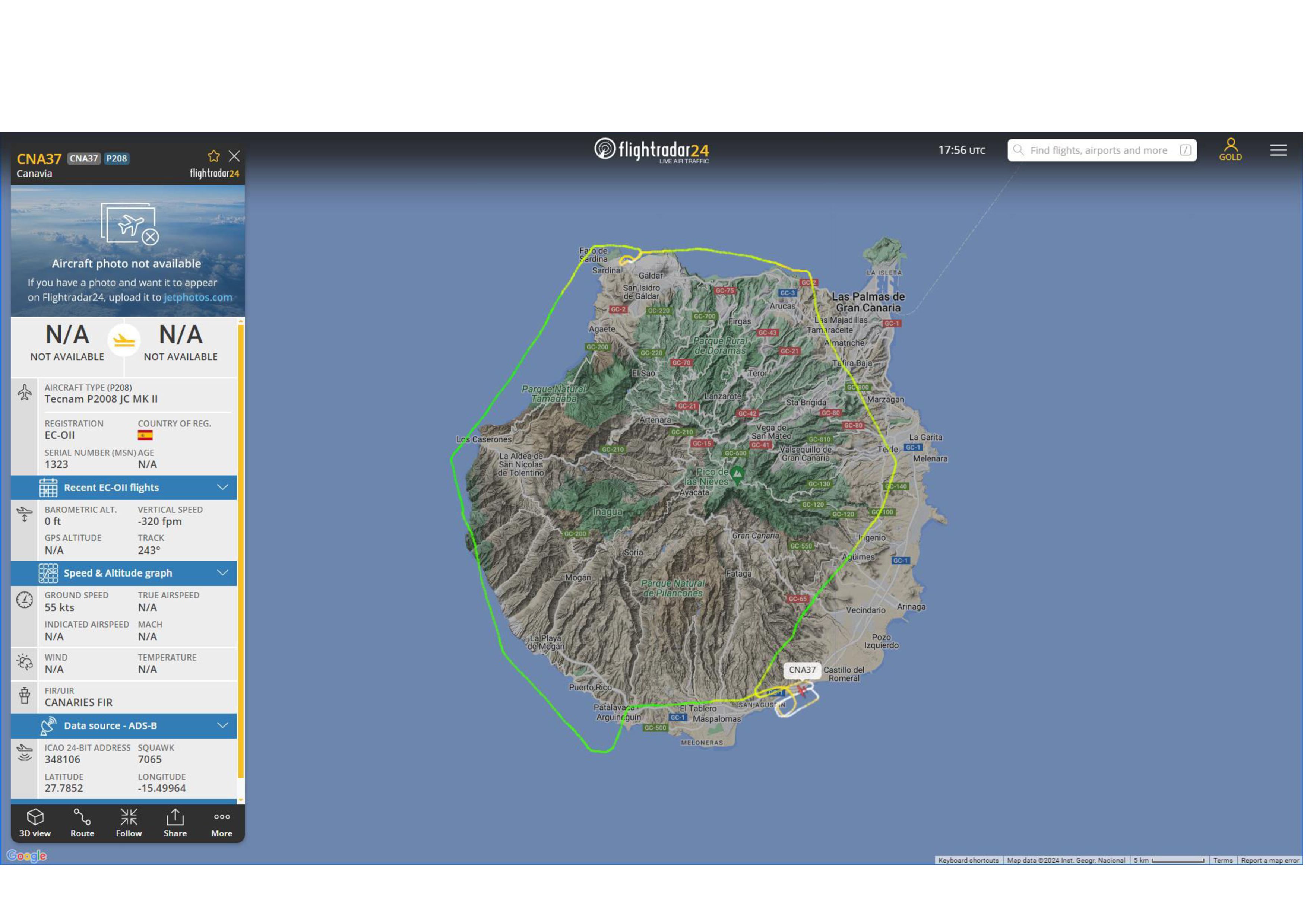
Task: Close the CNA37 flight details panel
Action: [x=234, y=156]
